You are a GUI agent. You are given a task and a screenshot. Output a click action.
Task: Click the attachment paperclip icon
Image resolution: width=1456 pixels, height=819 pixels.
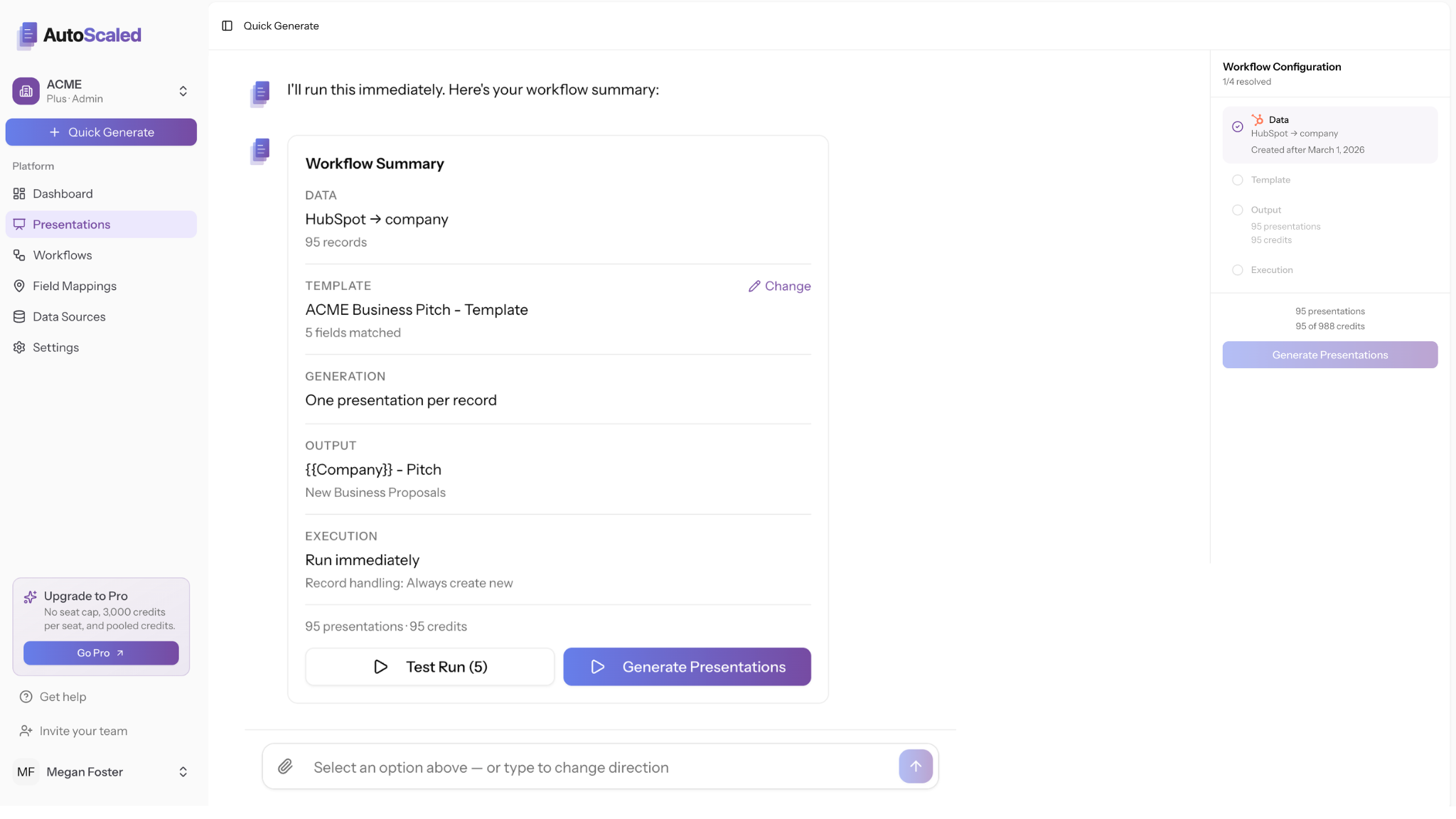285,766
